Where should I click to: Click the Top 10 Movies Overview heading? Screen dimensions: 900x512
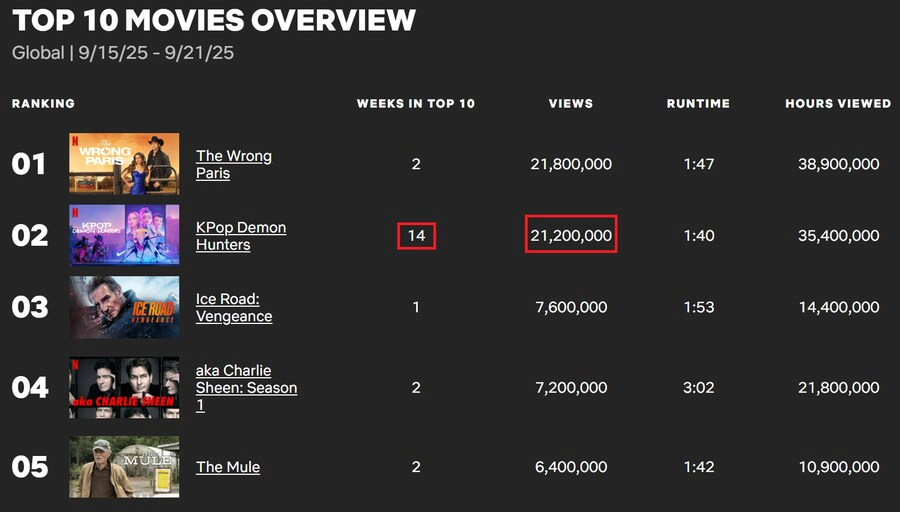click(x=214, y=20)
